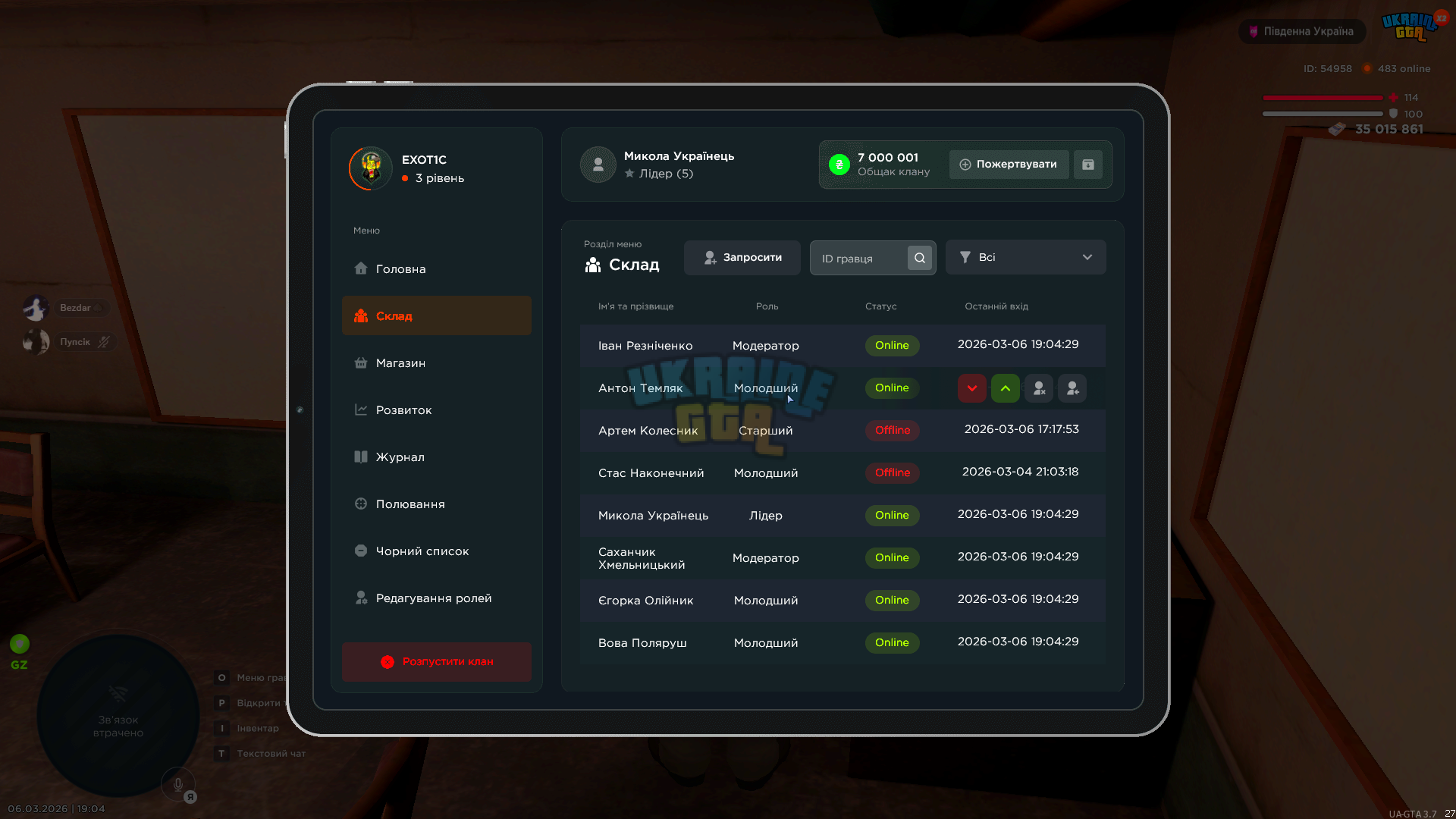Click the chart icon next to Розвиток

coord(361,409)
